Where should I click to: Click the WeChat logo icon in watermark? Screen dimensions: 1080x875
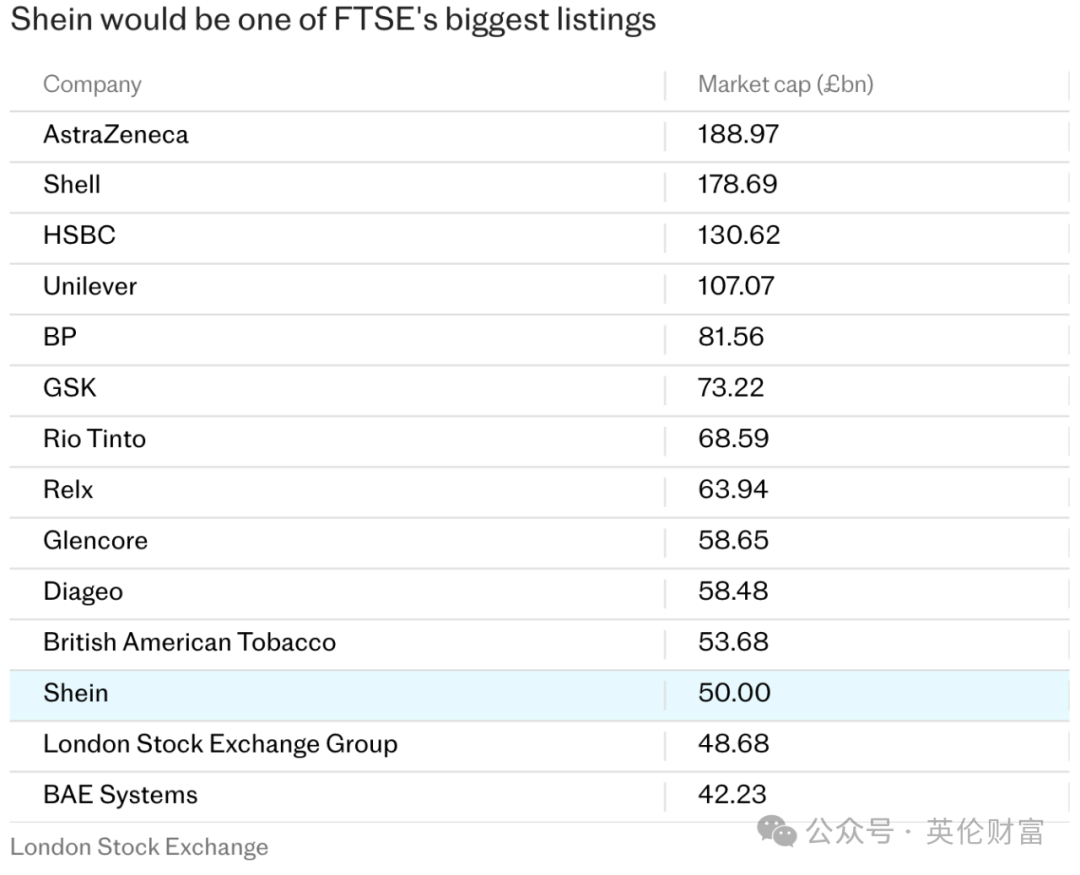tap(777, 832)
